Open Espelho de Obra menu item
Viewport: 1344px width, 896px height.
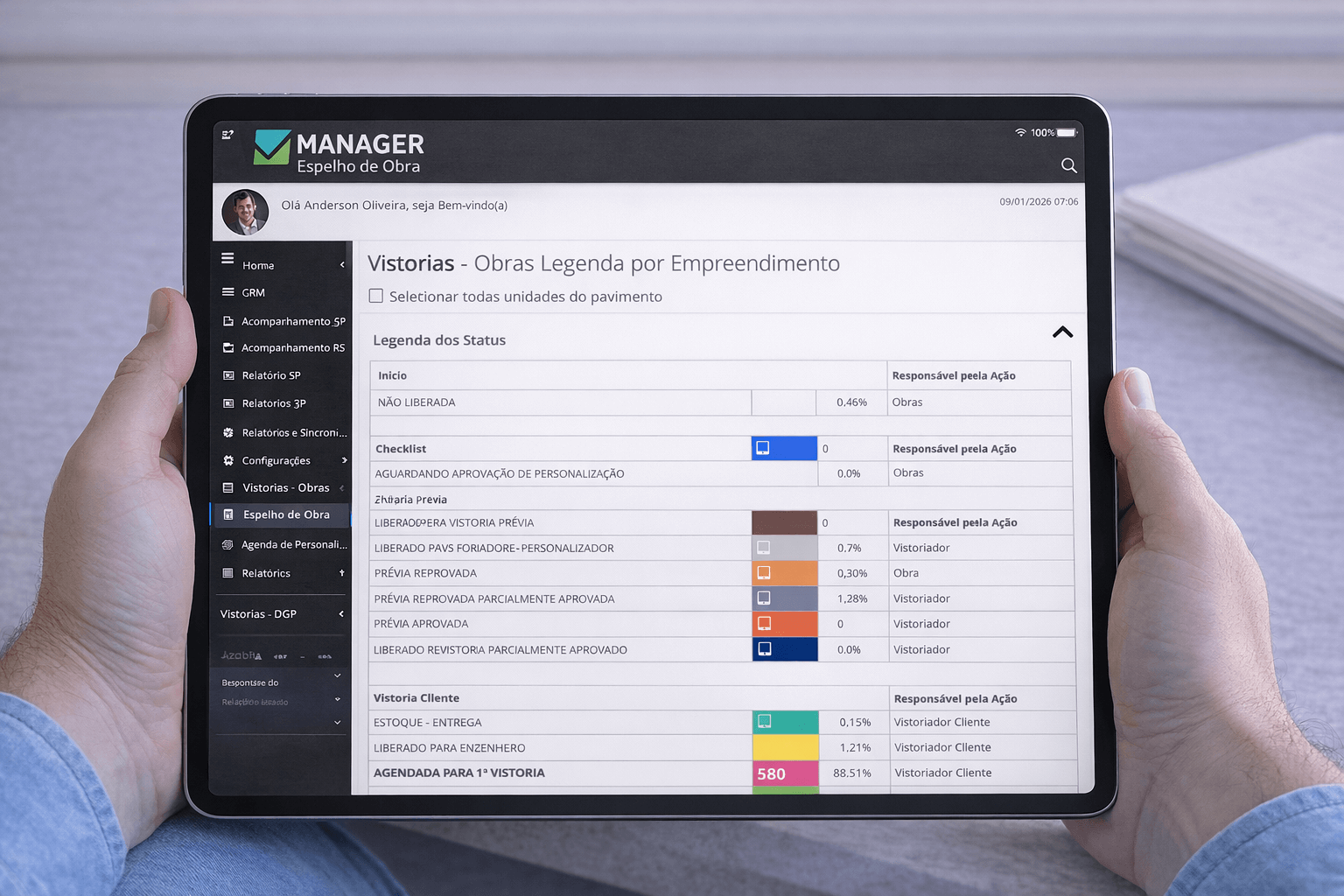286,514
